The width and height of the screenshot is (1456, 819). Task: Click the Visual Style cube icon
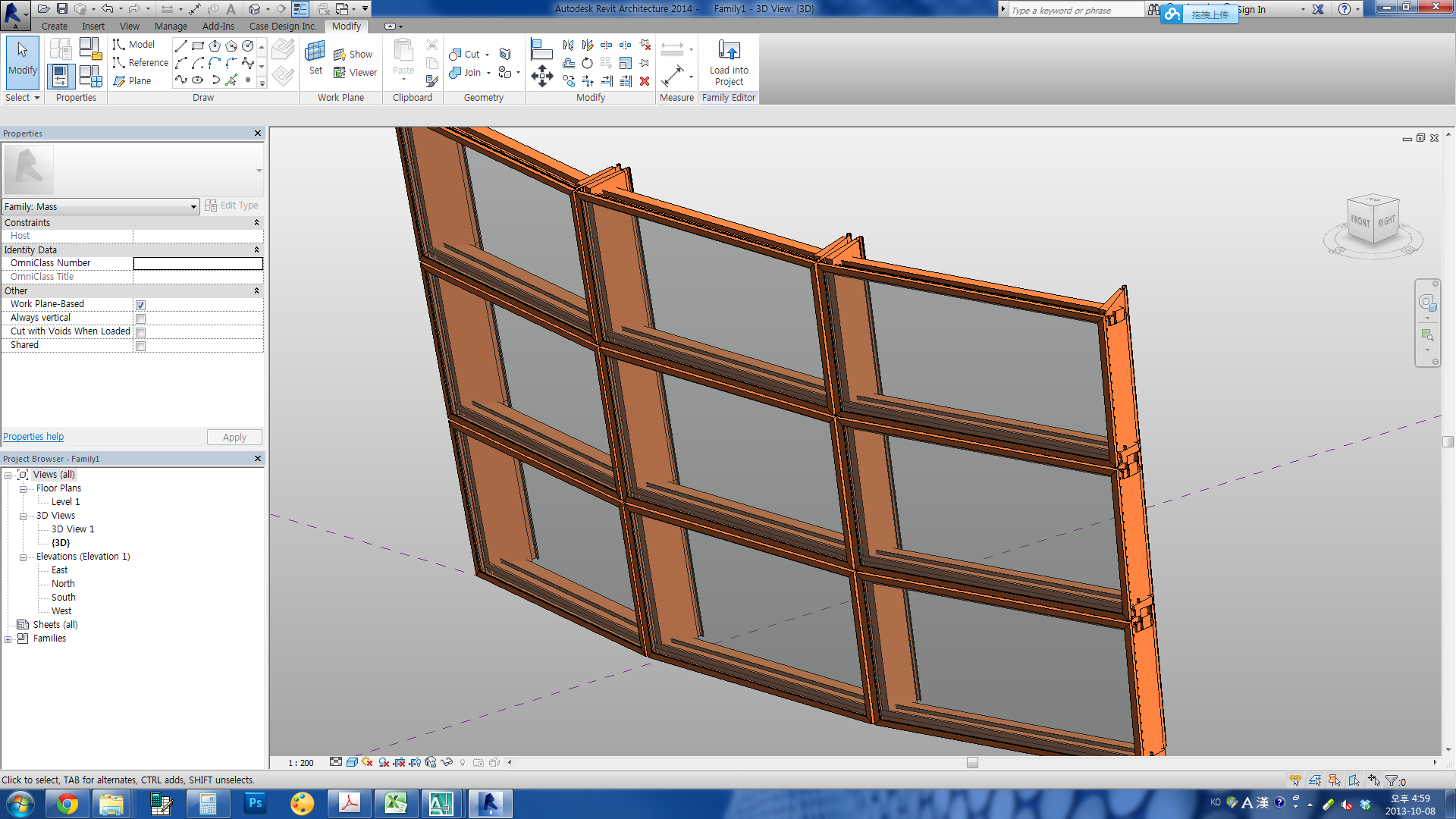point(352,762)
